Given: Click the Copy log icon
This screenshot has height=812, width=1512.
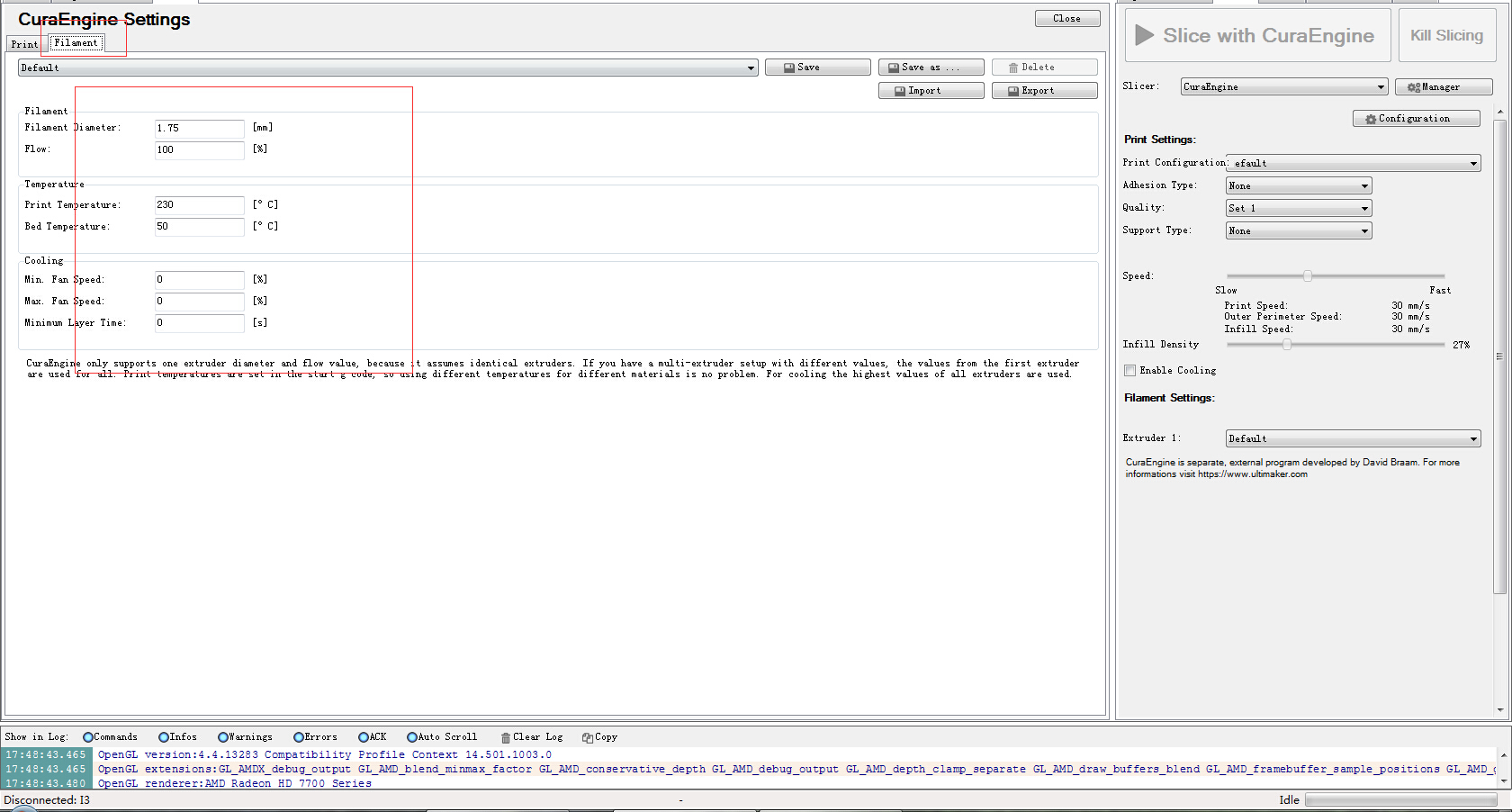Looking at the screenshot, I should [x=588, y=737].
